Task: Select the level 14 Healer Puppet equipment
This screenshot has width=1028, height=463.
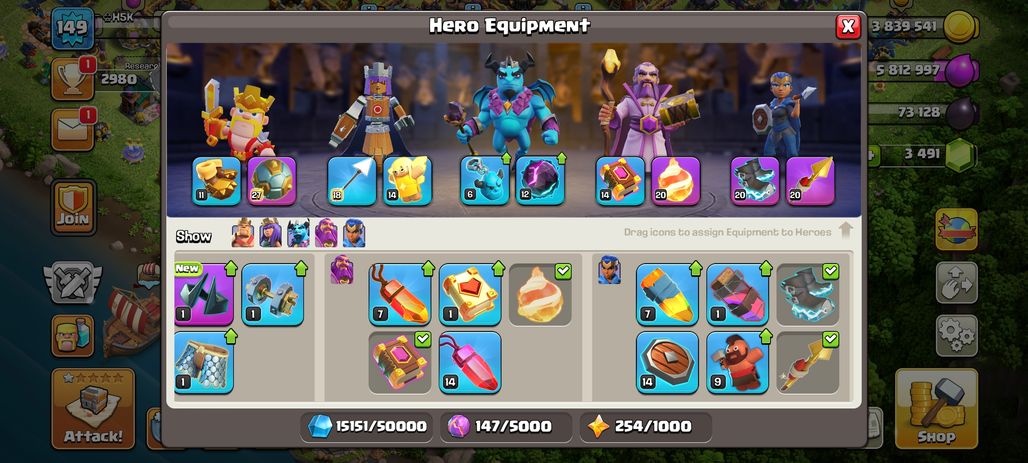Action: click(x=407, y=181)
